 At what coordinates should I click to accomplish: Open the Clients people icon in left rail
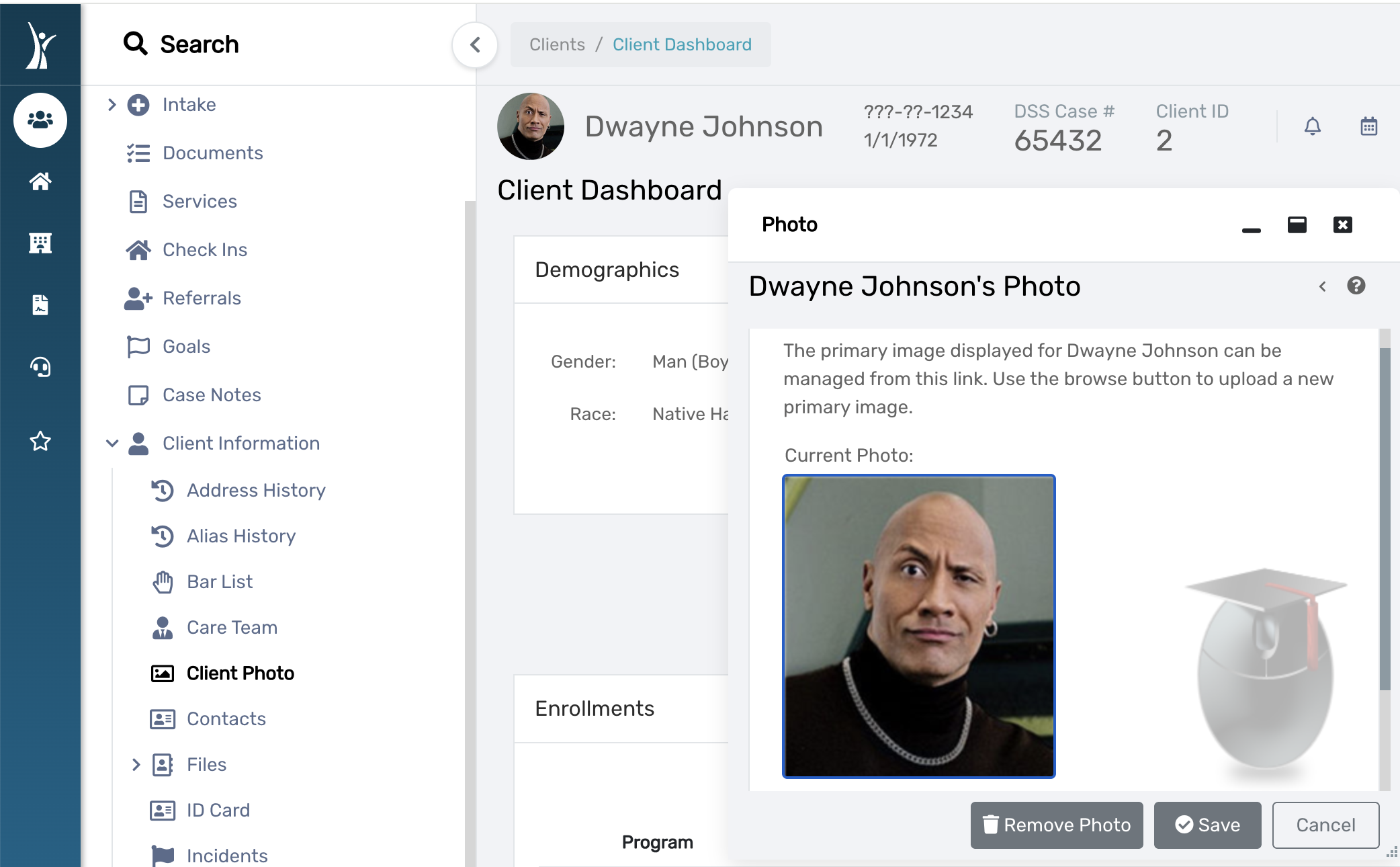(40, 120)
